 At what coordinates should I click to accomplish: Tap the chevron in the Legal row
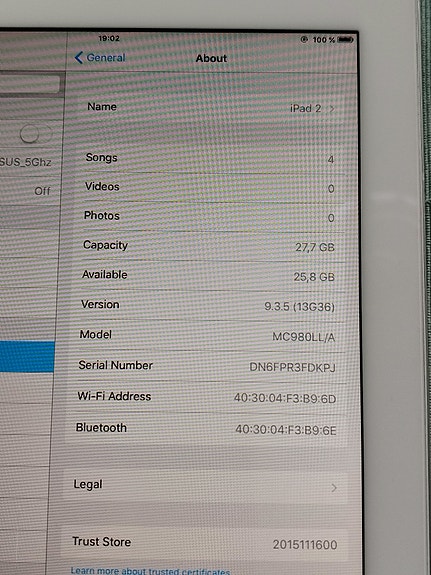(334, 488)
